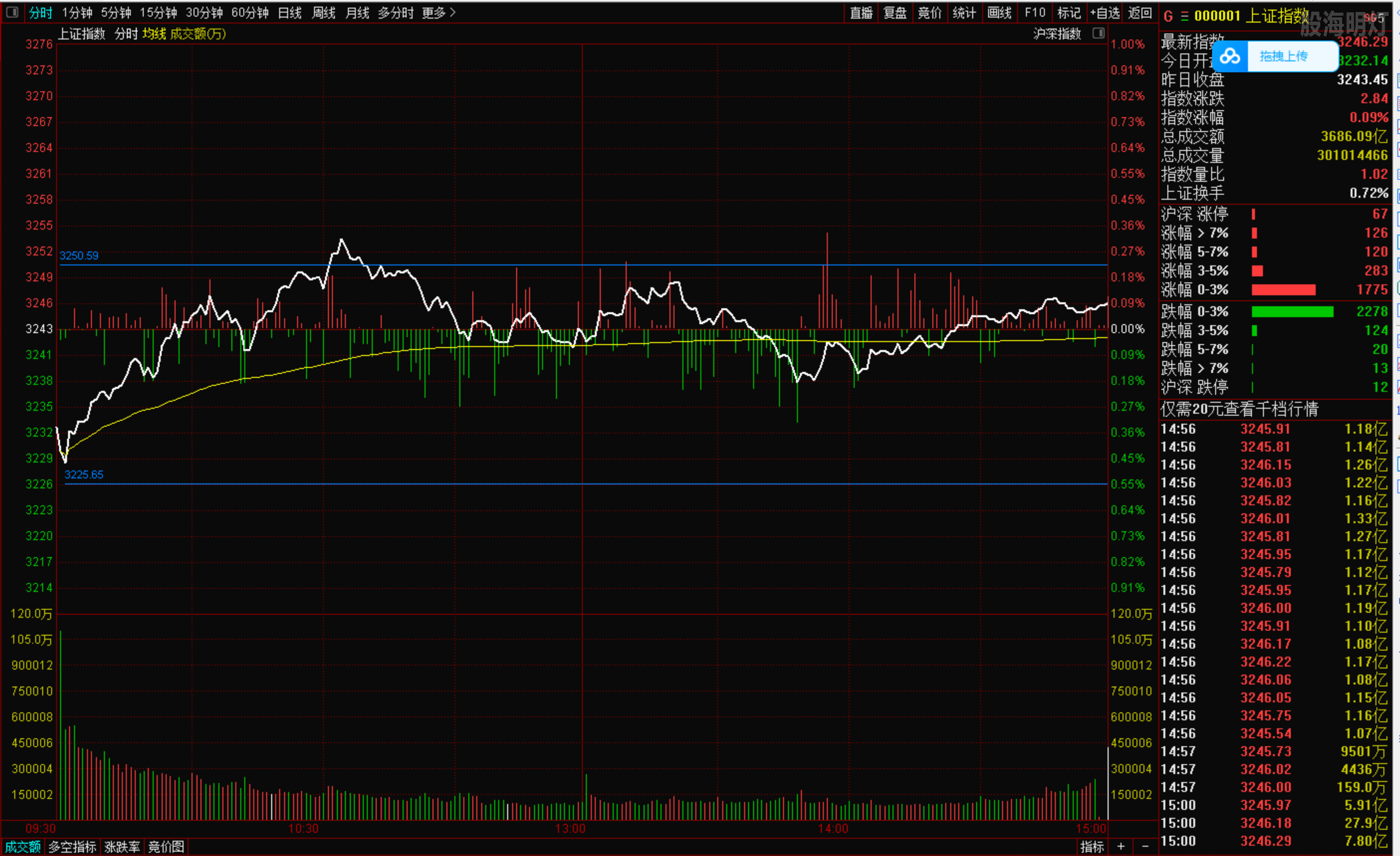
Task: Select the 多分时 multi-day view
Action: pos(396,13)
